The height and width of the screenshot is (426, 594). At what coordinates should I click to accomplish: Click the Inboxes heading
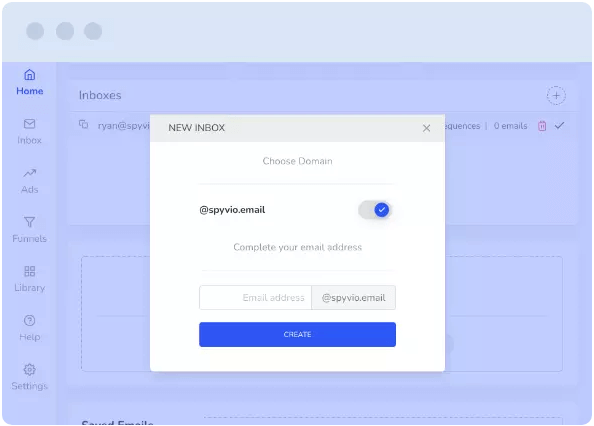click(100, 95)
